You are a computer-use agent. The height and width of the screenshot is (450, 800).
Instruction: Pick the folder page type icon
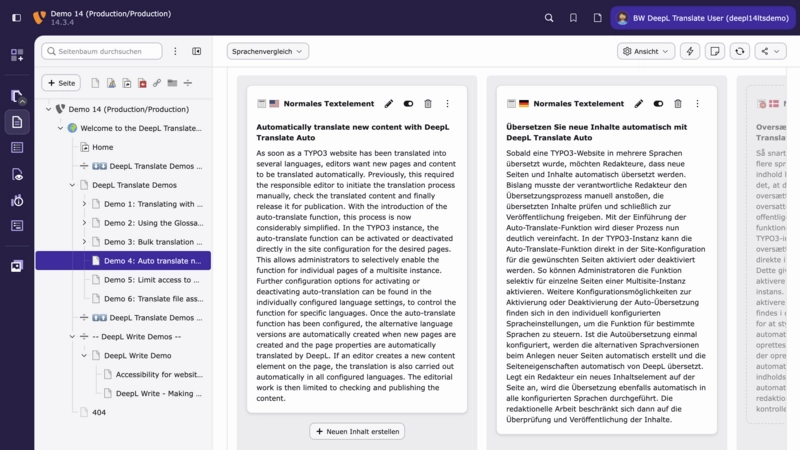(x=172, y=83)
